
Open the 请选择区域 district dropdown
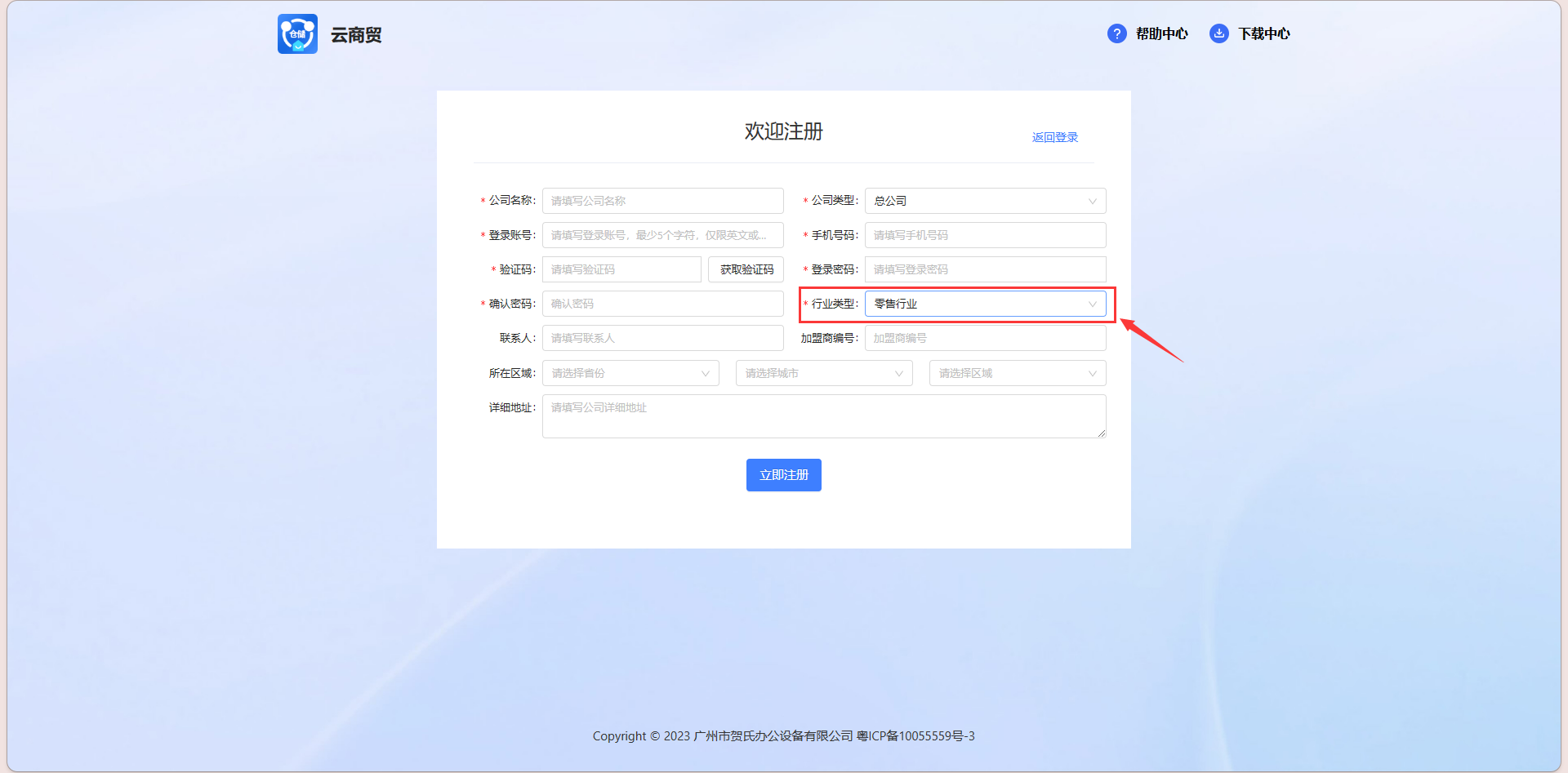click(x=1018, y=373)
